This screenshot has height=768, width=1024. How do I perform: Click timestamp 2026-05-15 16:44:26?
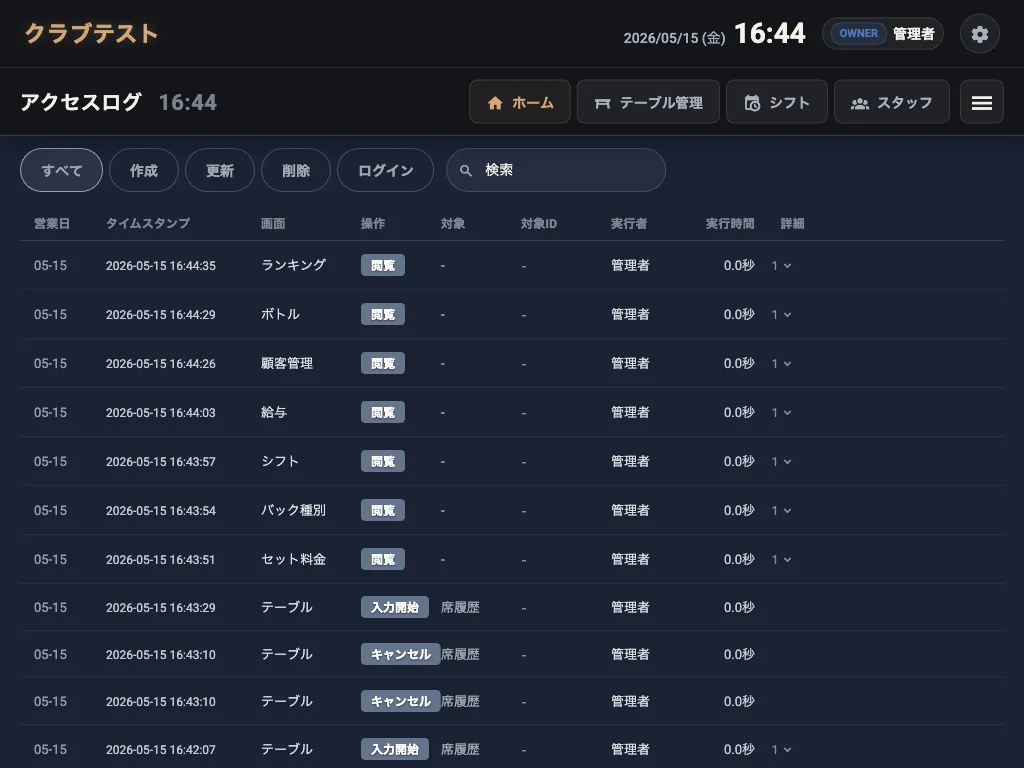[161, 364]
